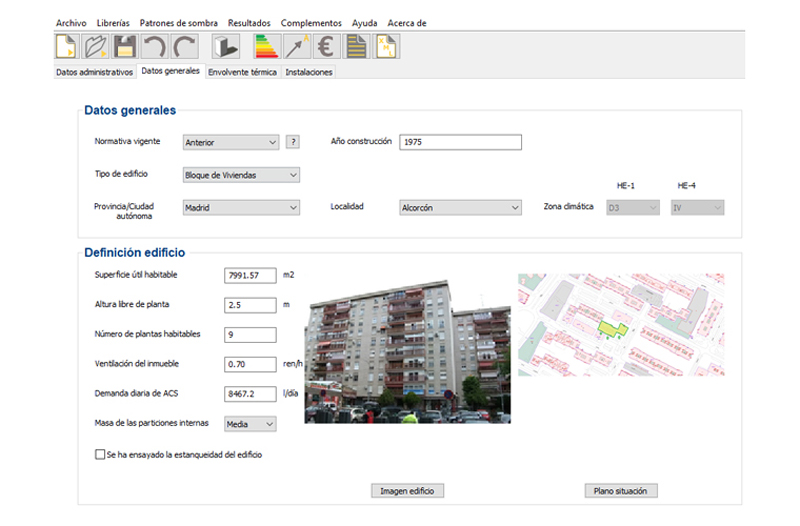Open the Archivo menu
Screen dimensions: 800x526
71,23
